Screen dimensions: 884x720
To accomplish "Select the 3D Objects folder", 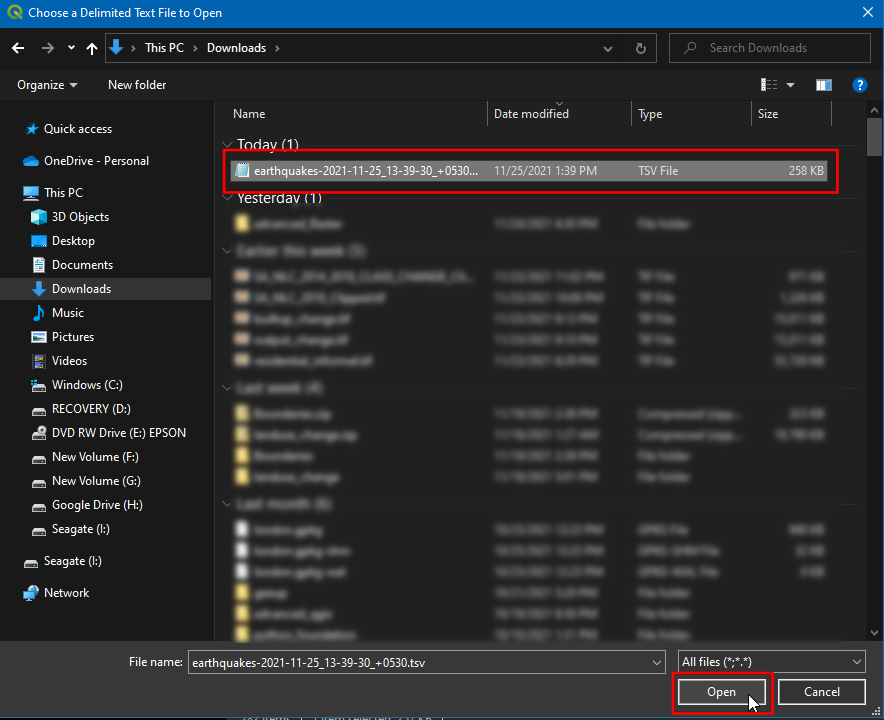I will (80, 217).
